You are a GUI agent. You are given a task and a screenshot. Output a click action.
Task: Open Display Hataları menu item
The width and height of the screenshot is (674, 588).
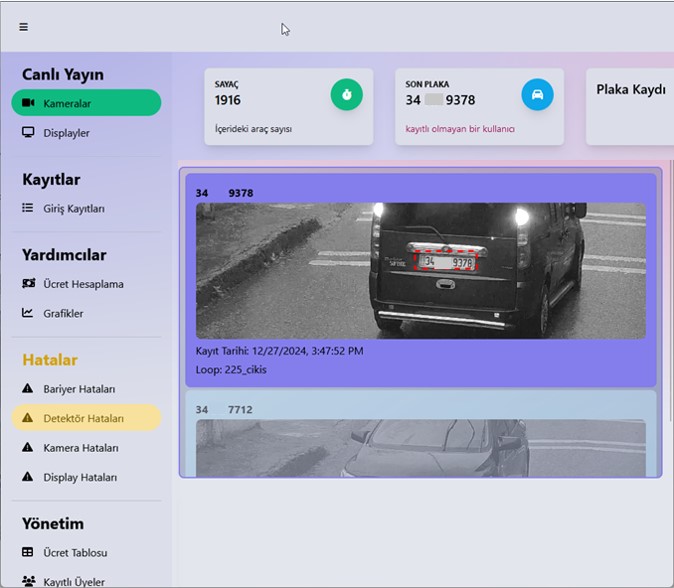80,477
